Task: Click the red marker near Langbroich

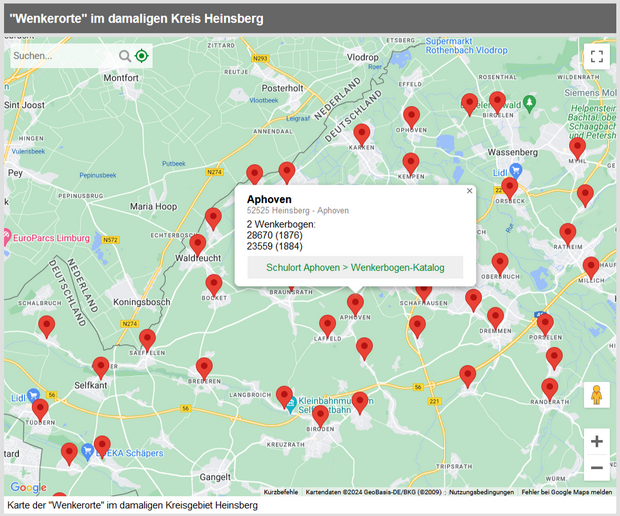Action: tap(284, 397)
